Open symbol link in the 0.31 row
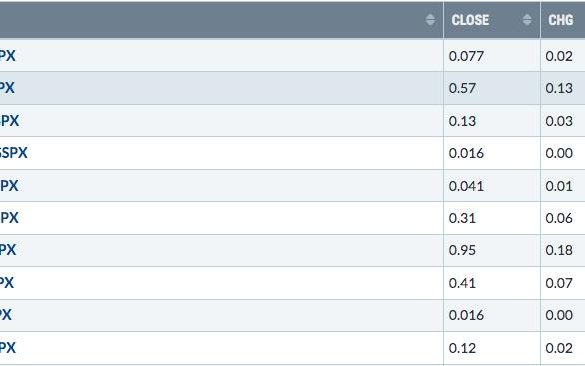 click(x=9, y=218)
